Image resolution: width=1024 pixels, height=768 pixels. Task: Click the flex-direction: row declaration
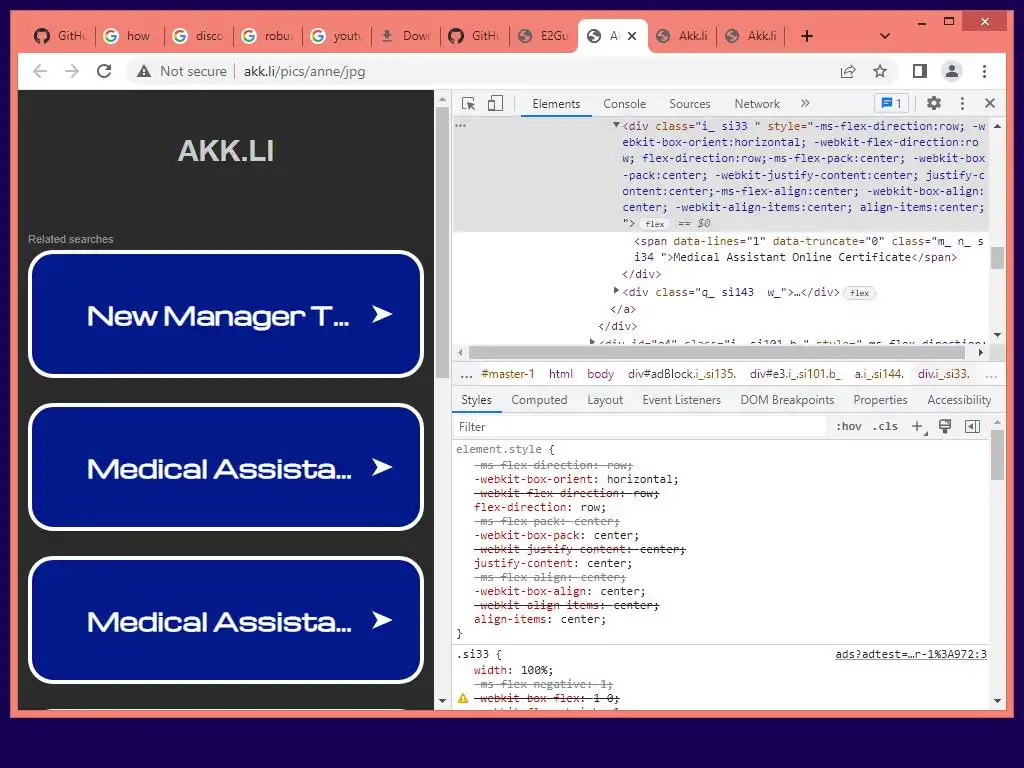539,507
